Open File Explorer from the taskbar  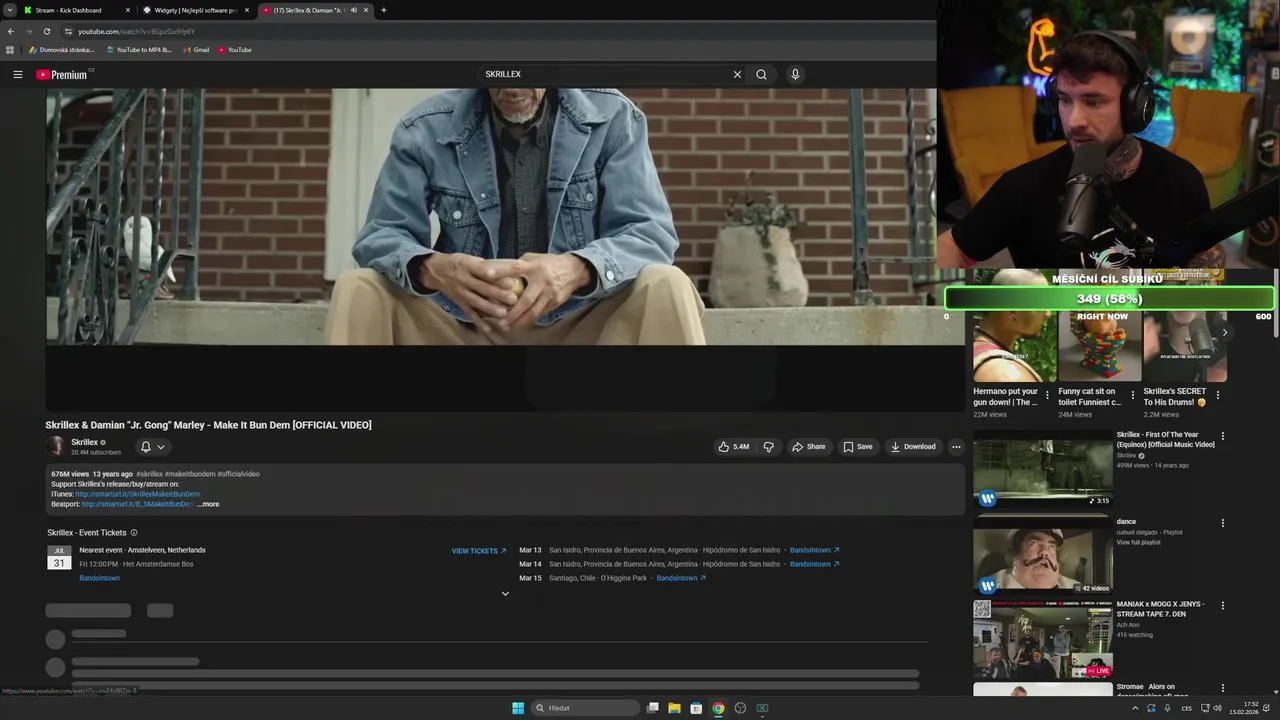[674, 708]
